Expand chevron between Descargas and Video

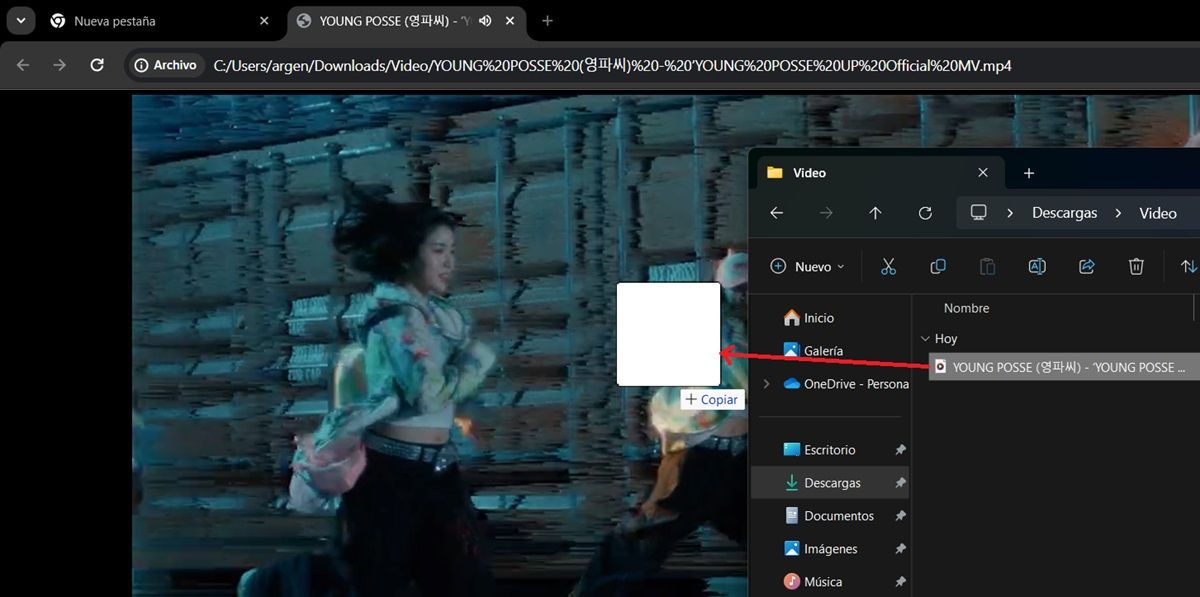pyautogui.click(x=1119, y=213)
